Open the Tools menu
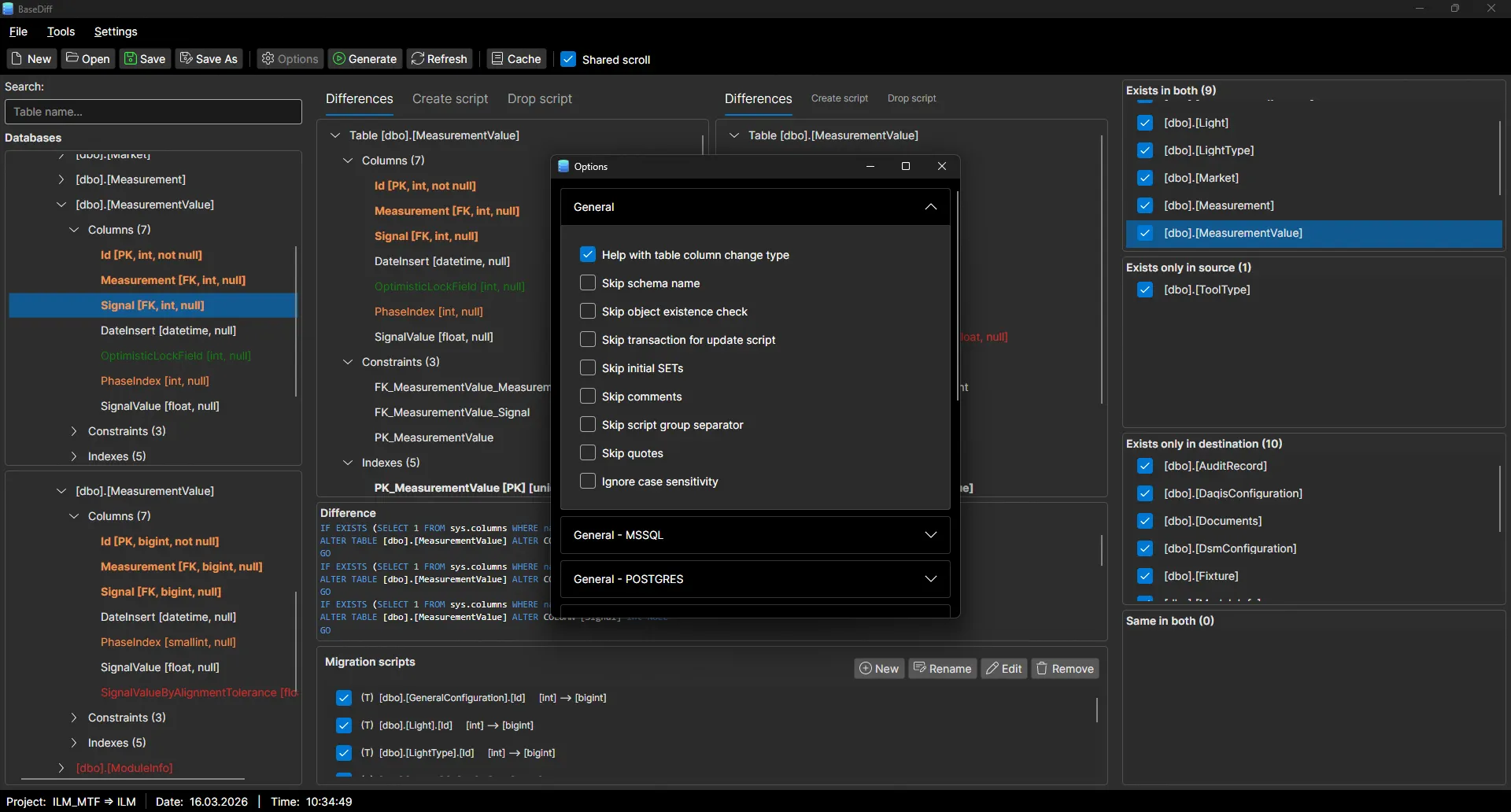This screenshot has width=1511, height=812. [61, 31]
